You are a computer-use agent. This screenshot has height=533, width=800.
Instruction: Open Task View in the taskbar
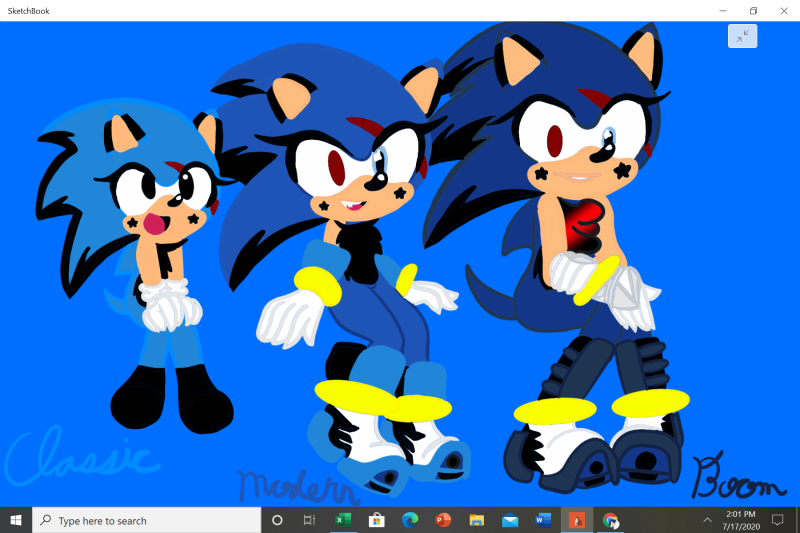coord(310,520)
